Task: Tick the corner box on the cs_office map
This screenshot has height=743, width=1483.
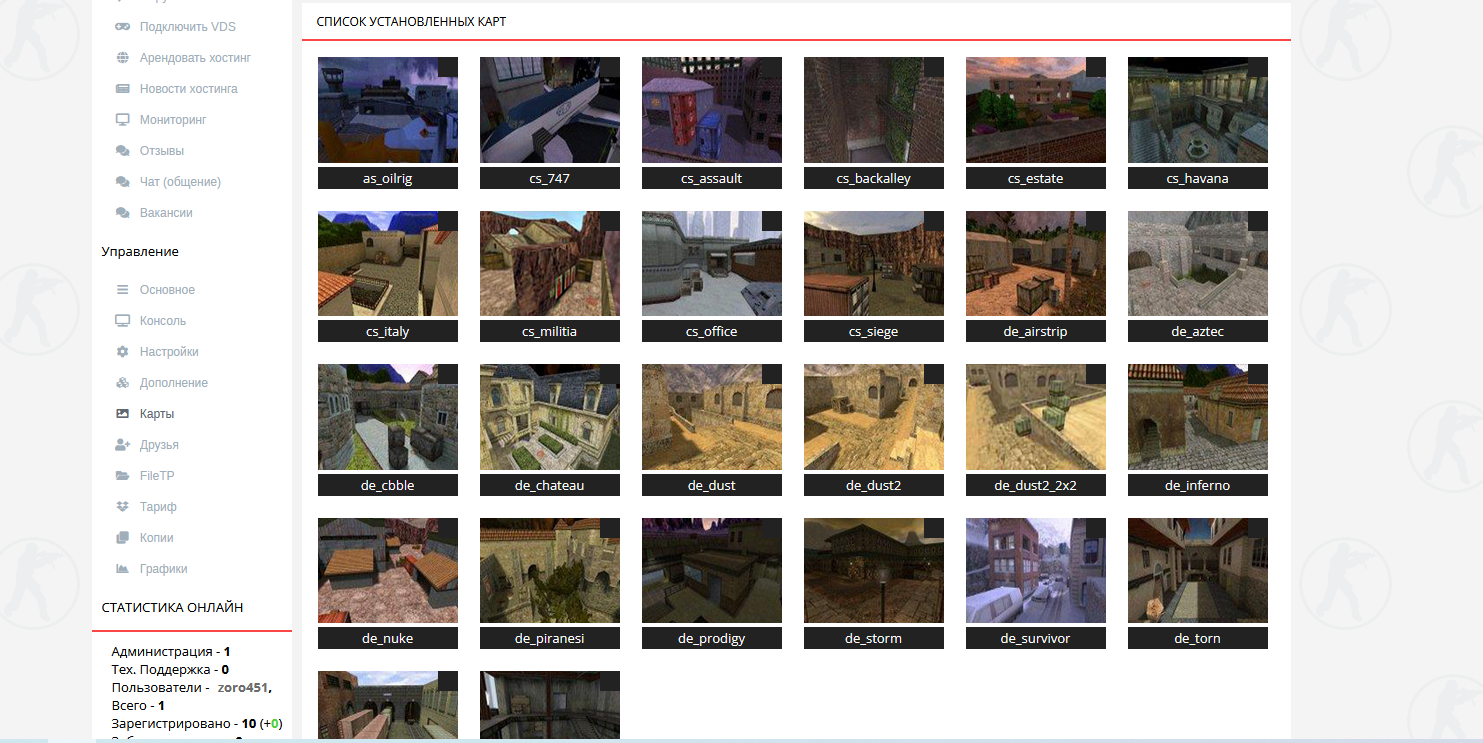Action: pos(772,221)
